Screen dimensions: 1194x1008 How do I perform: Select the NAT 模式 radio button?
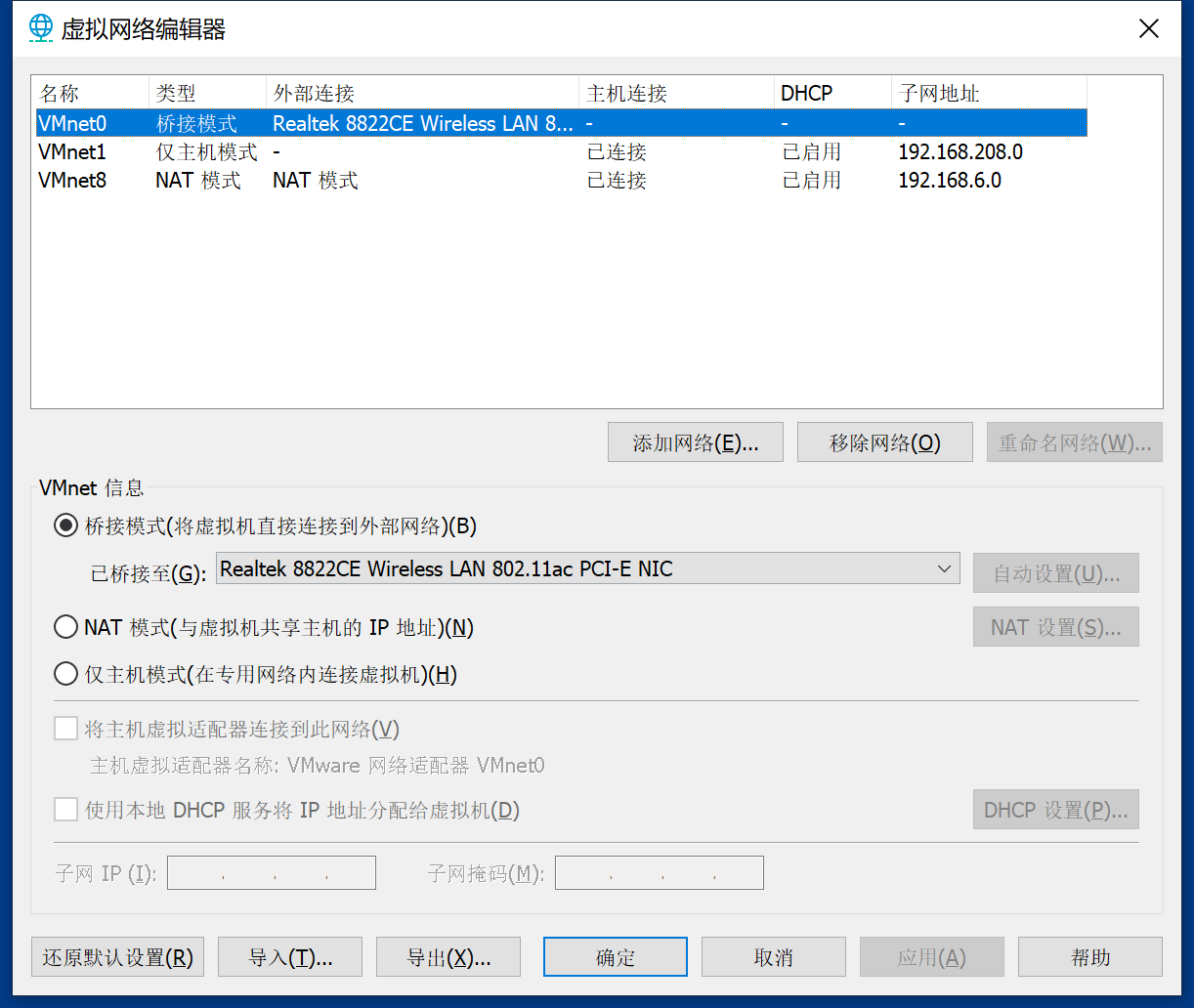tap(65, 627)
